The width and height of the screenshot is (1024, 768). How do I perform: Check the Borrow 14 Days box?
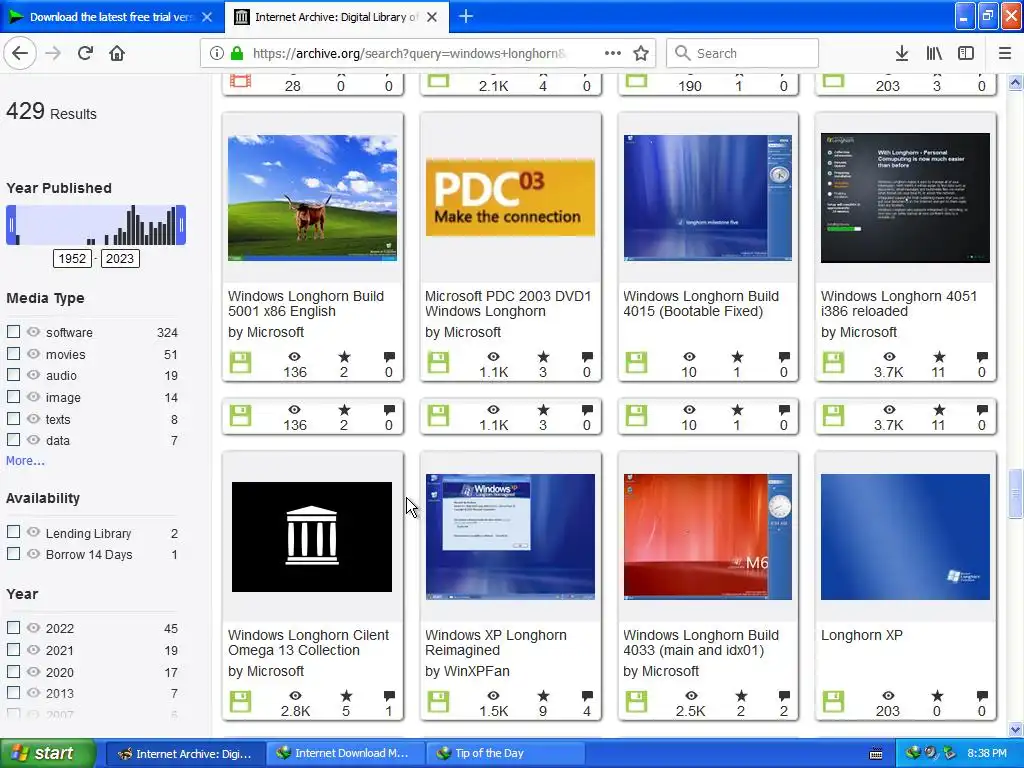point(13,553)
